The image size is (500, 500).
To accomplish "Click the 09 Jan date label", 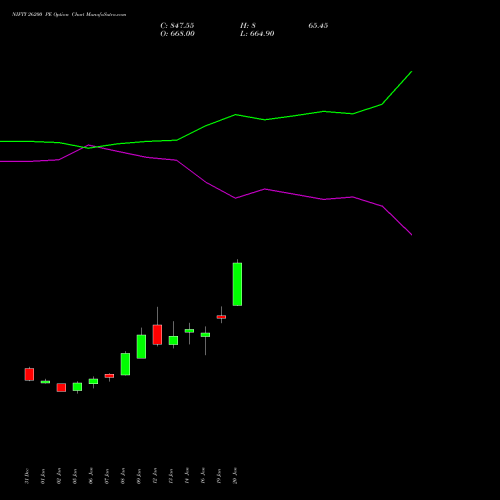I will 139,476.
